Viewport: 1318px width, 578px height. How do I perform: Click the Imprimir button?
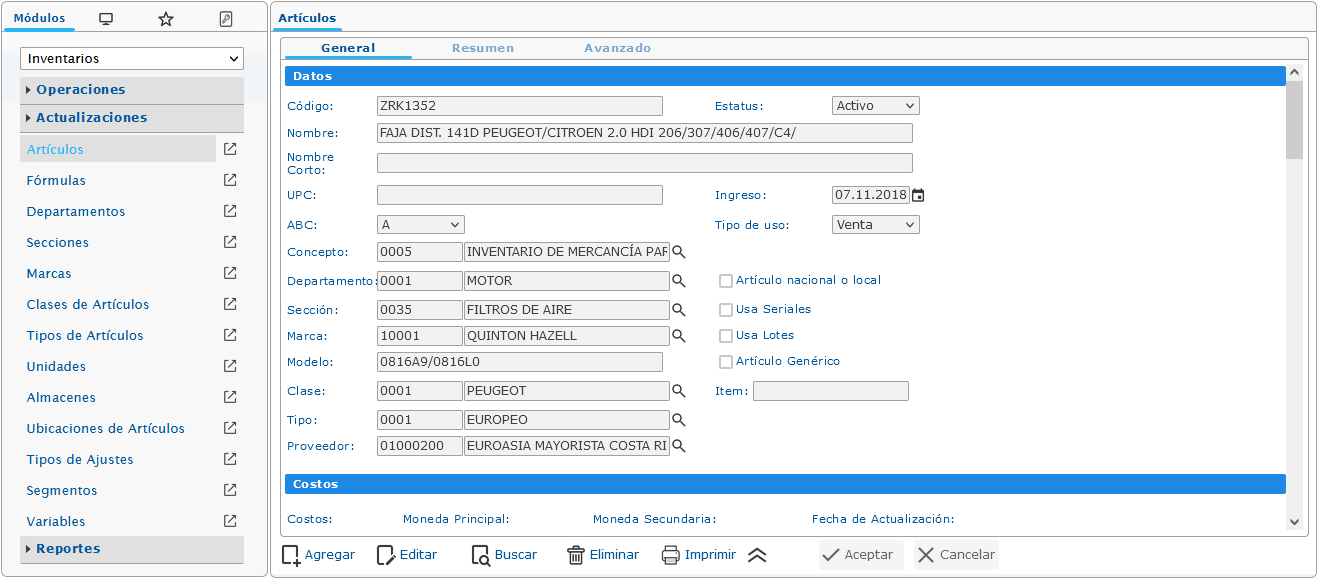pos(699,555)
